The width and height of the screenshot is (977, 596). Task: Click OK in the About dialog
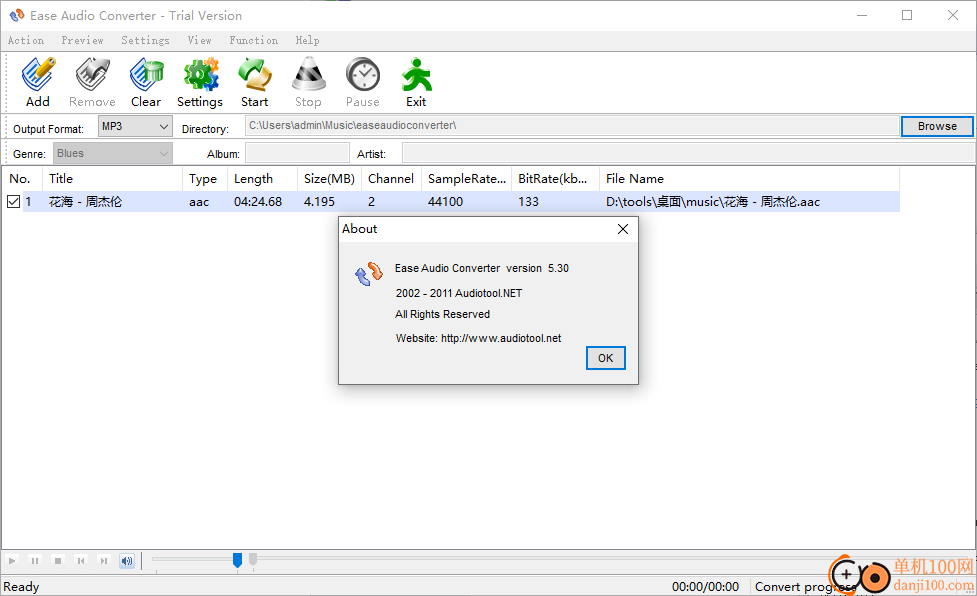click(606, 358)
